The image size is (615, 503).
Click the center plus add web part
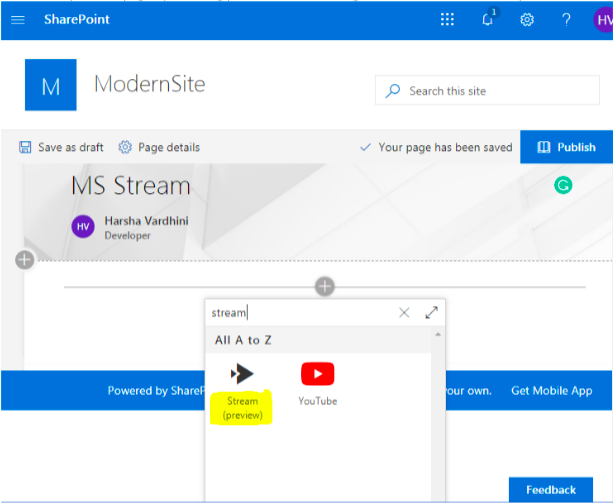pyautogui.click(x=325, y=286)
